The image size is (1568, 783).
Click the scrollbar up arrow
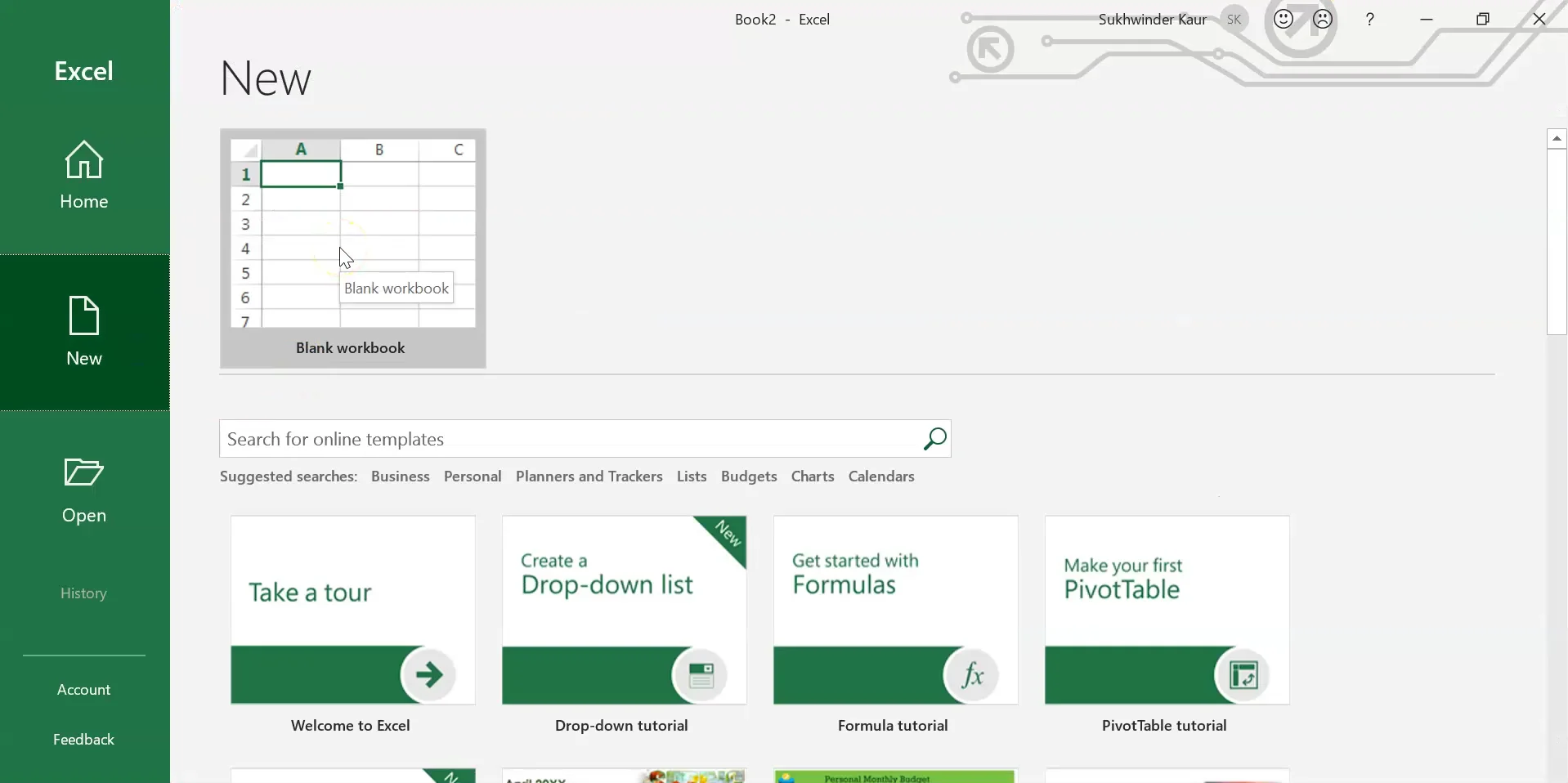pos(1557,139)
